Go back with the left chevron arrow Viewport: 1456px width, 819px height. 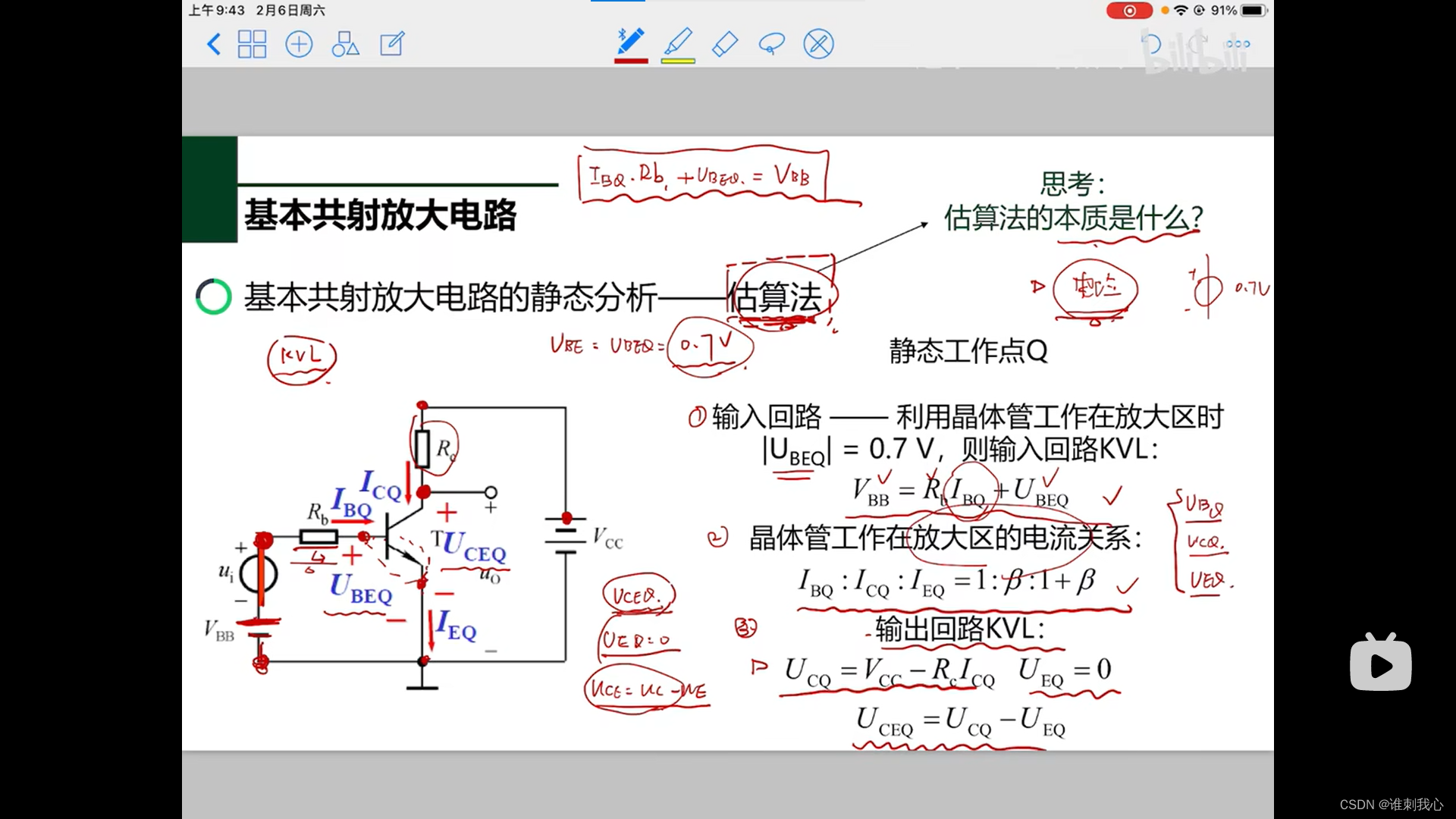click(214, 44)
